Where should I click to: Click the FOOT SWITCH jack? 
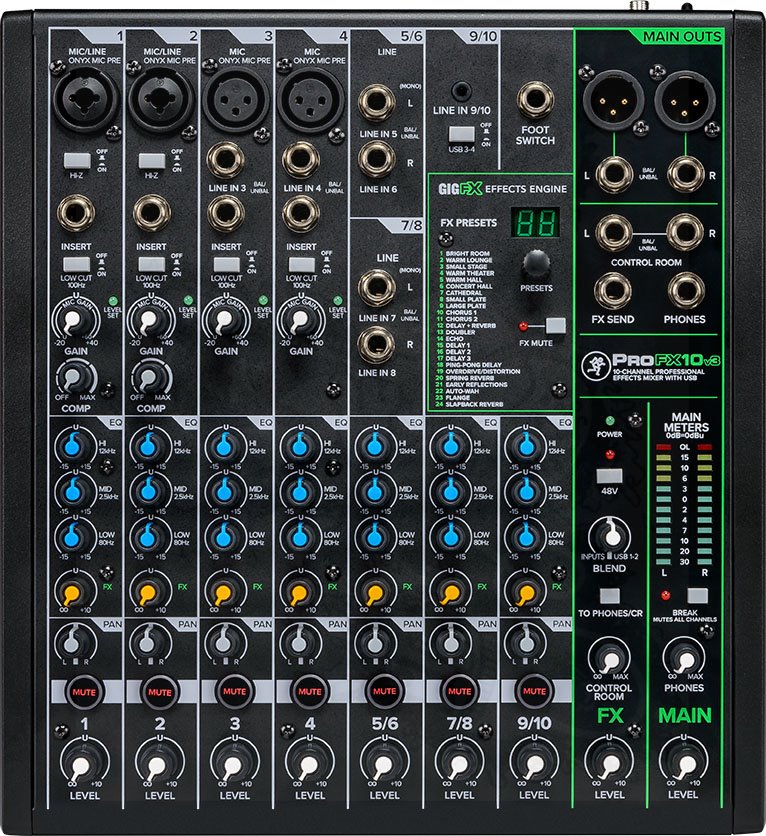point(535,101)
